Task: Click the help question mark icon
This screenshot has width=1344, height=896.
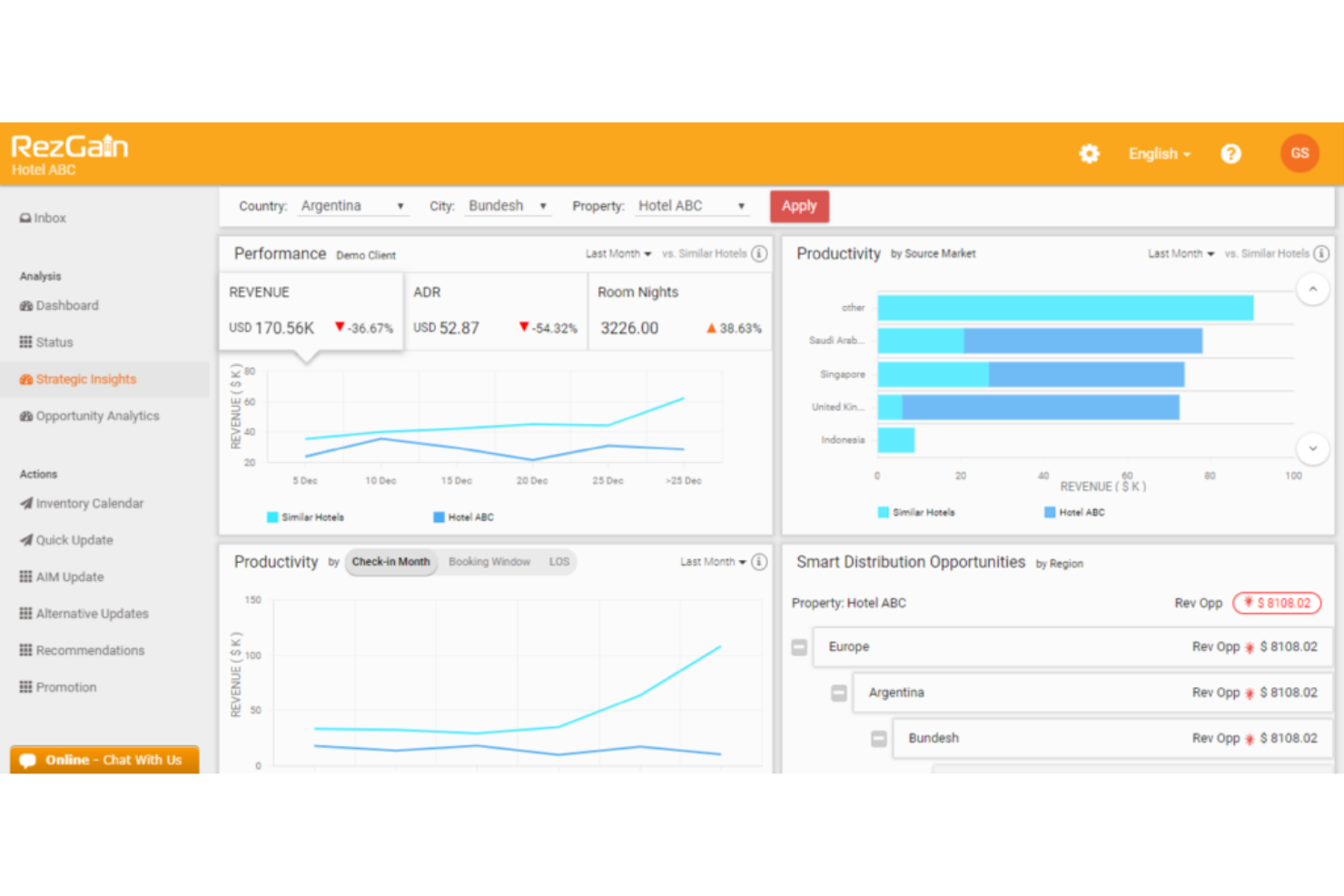Action: (x=1231, y=153)
